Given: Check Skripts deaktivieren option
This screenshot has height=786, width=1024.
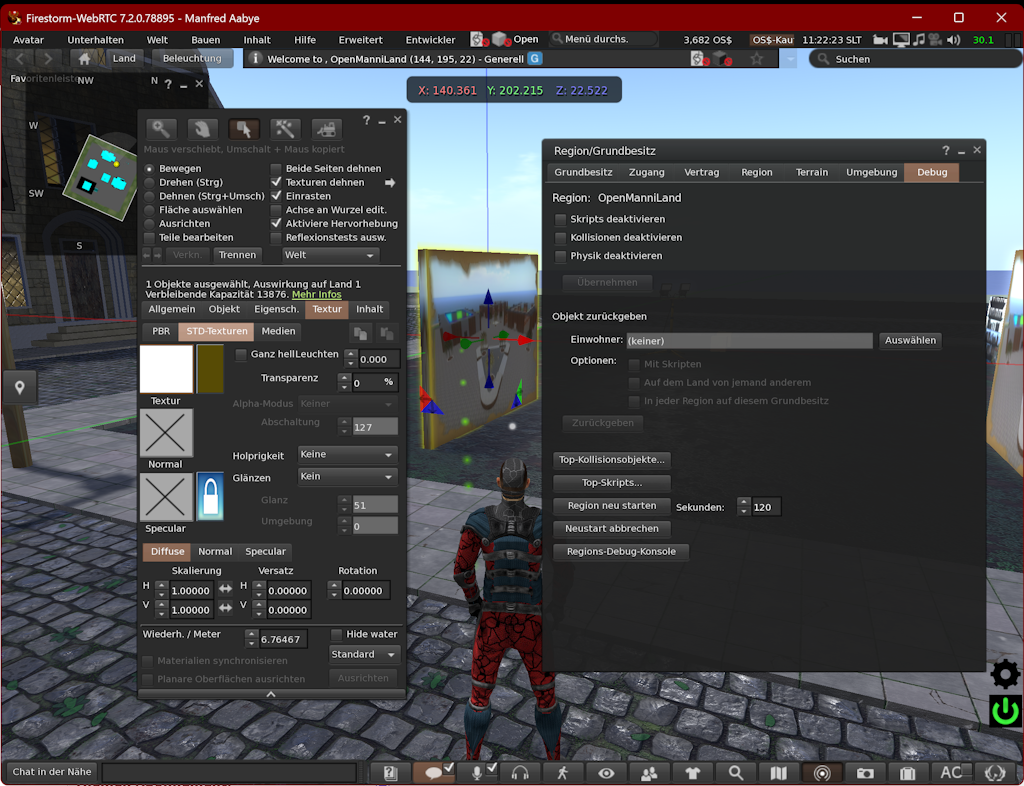Looking at the screenshot, I should click(x=561, y=219).
